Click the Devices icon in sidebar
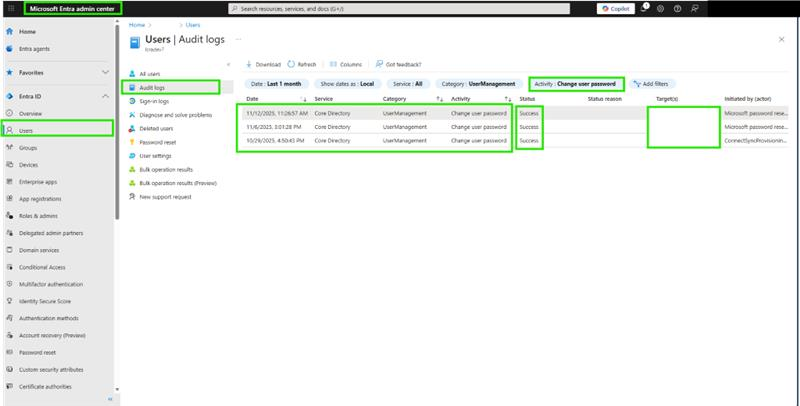Image resolution: width=800 pixels, height=406 pixels. [9, 165]
